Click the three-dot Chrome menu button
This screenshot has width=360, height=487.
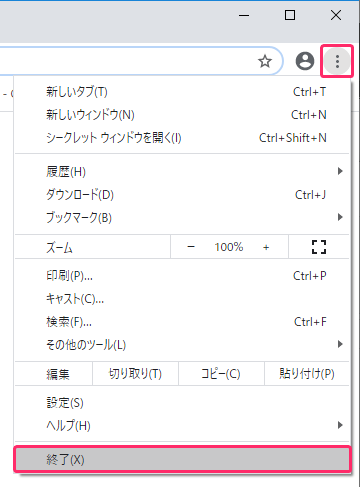coord(337,61)
